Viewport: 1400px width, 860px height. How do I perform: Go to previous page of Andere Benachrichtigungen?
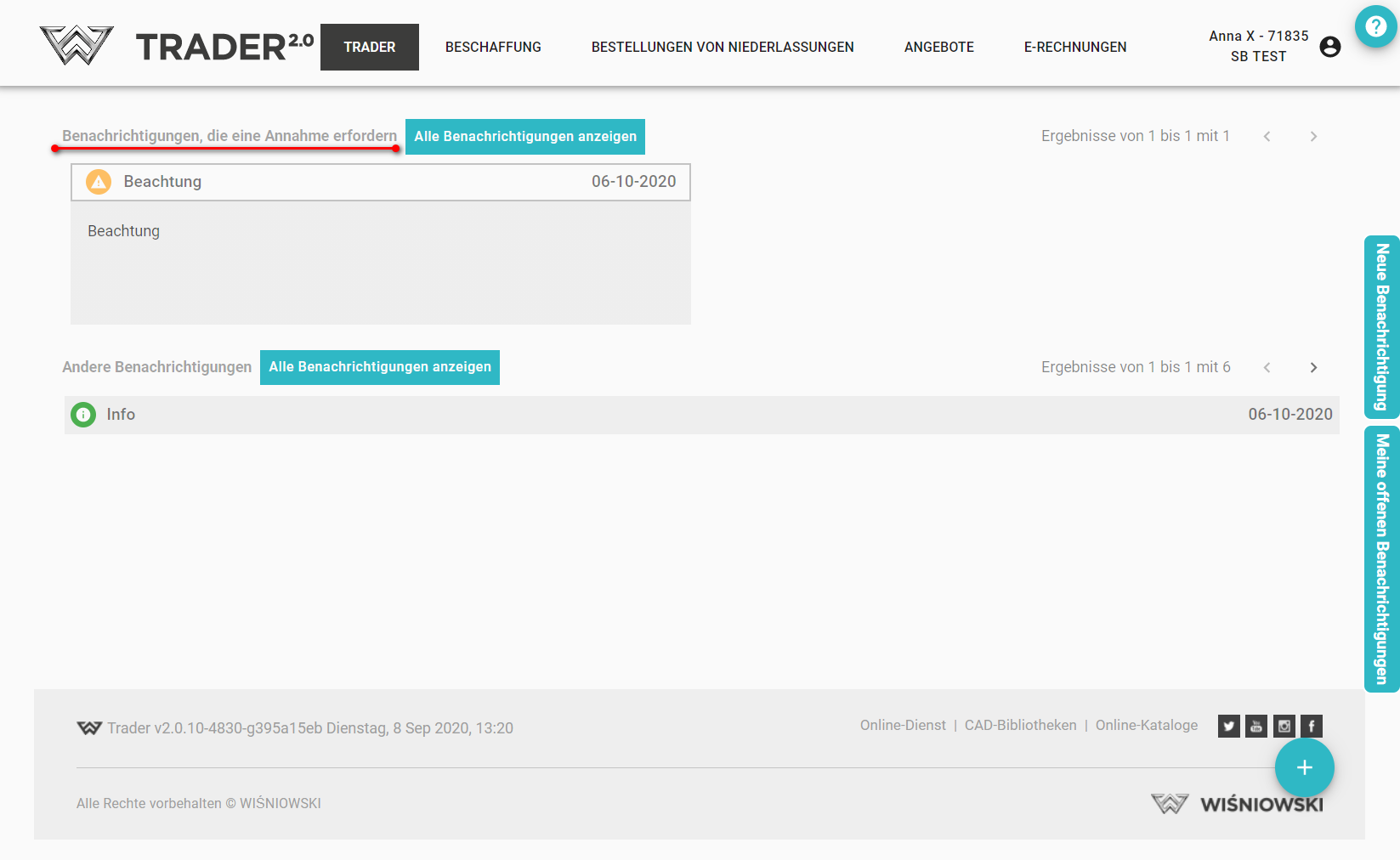[x=1267, y=367]
